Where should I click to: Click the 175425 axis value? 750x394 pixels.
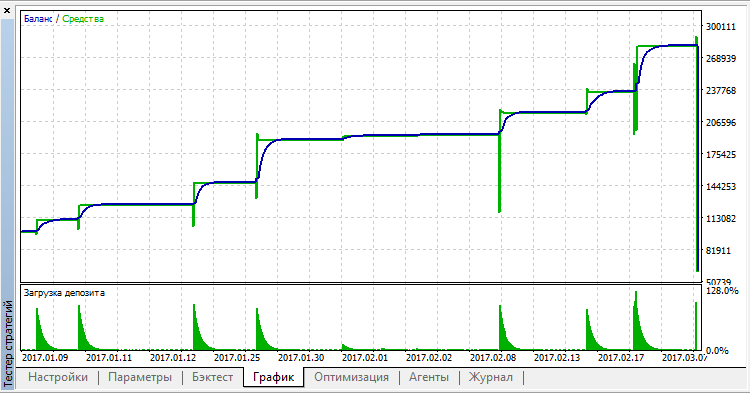[x=721, y=155]
